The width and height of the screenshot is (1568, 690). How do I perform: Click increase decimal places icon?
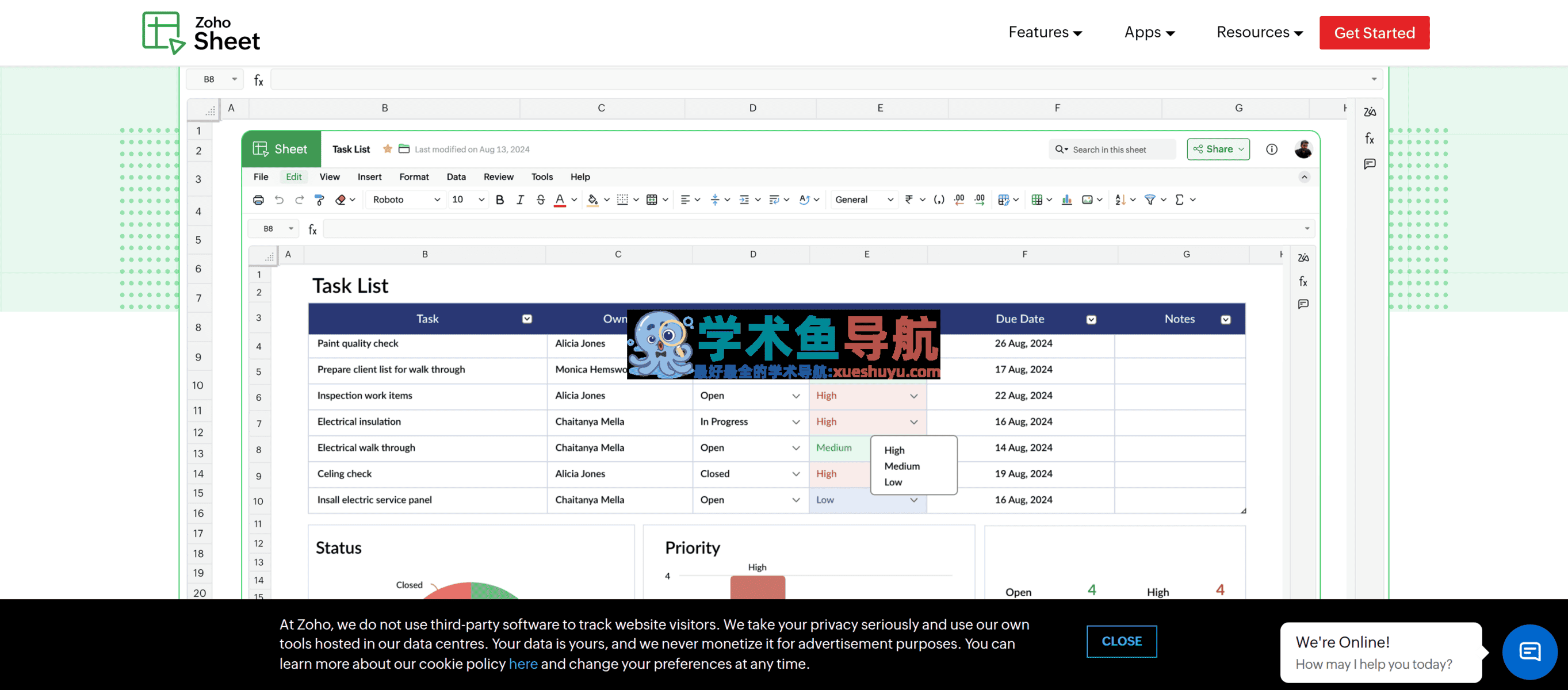pyautogui.click(x=980, y=200)
